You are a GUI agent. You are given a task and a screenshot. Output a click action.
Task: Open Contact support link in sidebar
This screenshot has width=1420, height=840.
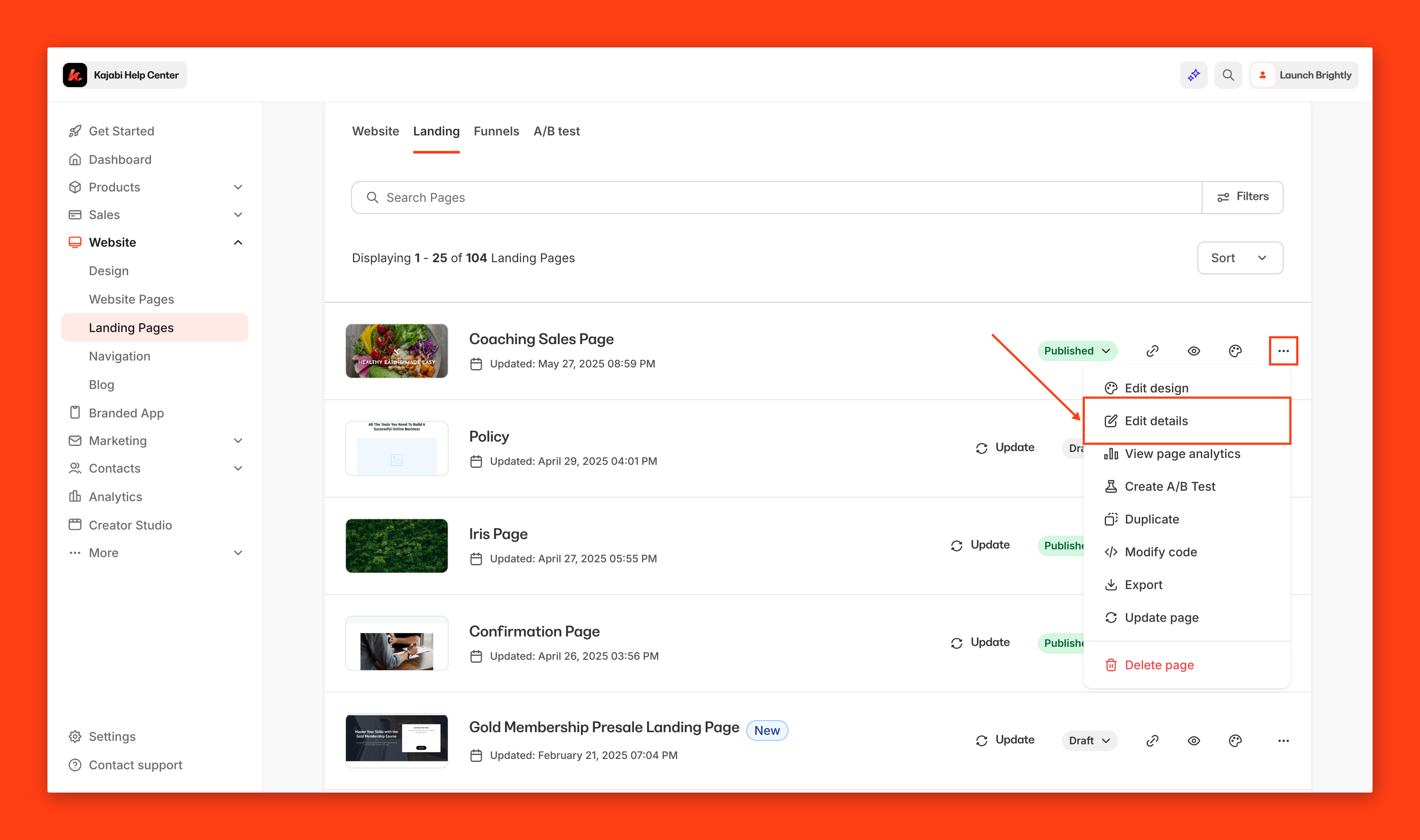click(135, 765)
